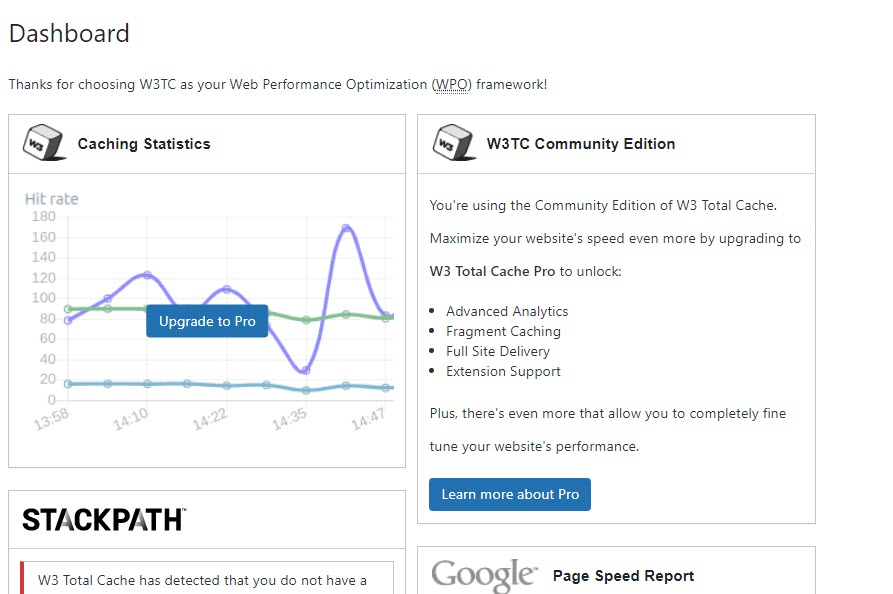Click the Advanced Analytics list item

click(x=507, y=312)
